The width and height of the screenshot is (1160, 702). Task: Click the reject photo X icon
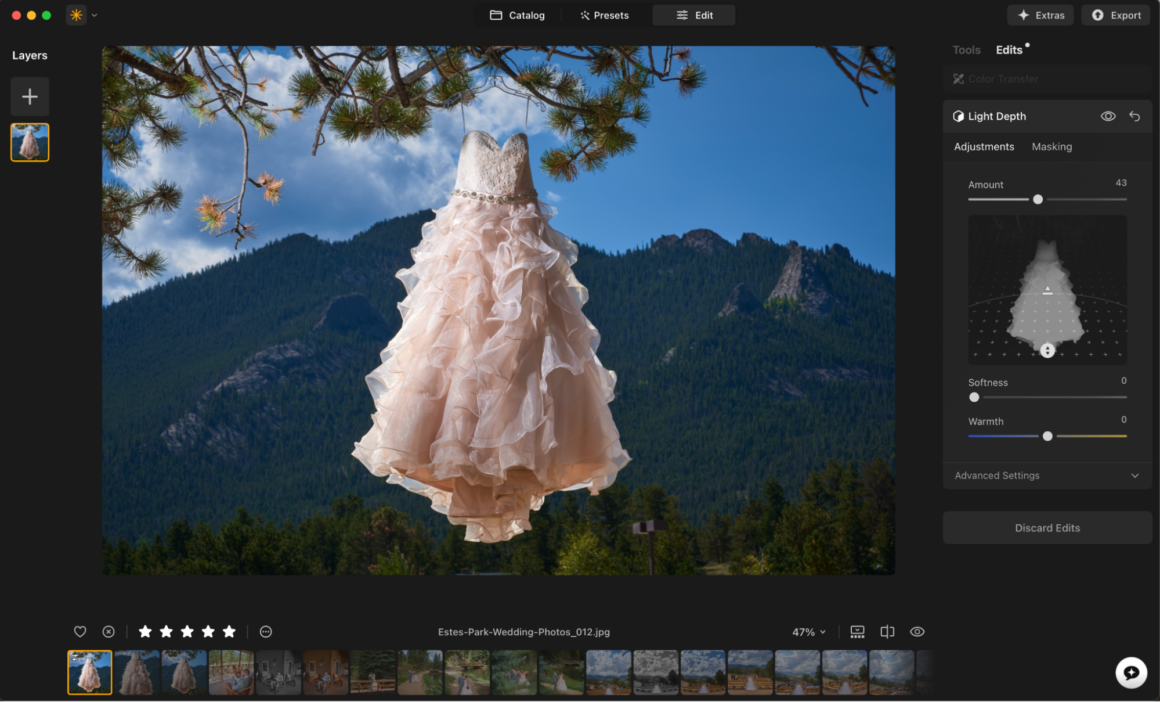tap(108, 632)
